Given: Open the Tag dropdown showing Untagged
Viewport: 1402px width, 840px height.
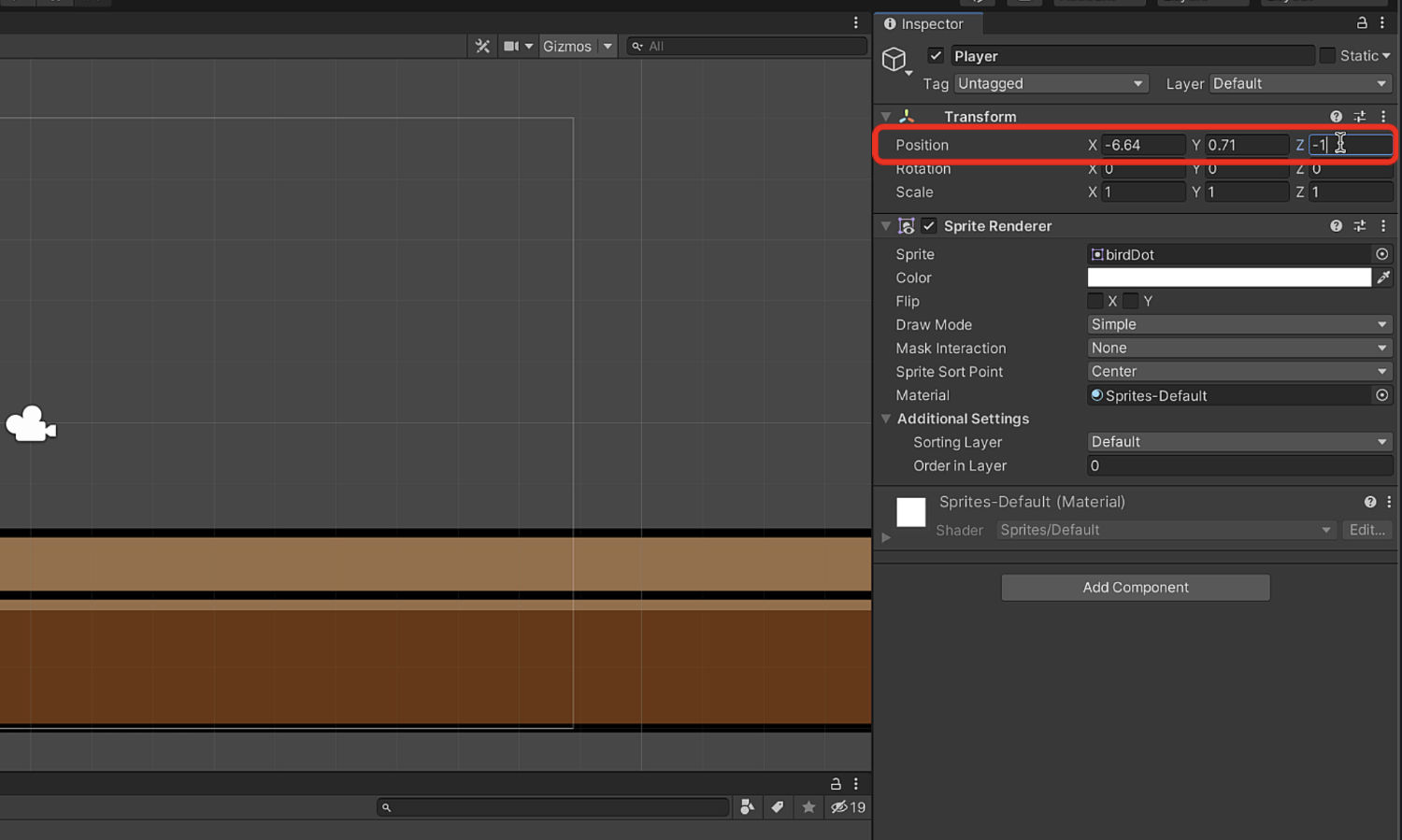Looking at the screenshot, I should coord(1051,83).
